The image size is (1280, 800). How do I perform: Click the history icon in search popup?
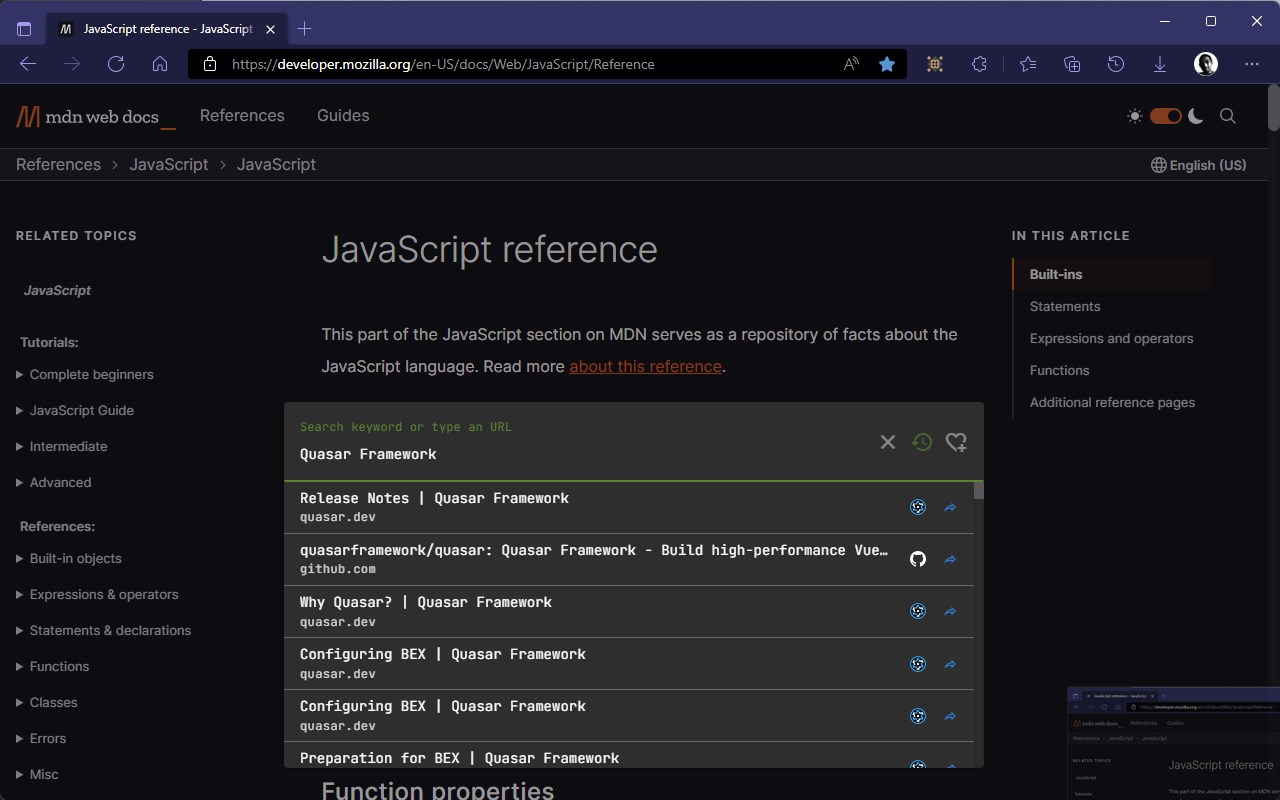[x=921, y=442]
